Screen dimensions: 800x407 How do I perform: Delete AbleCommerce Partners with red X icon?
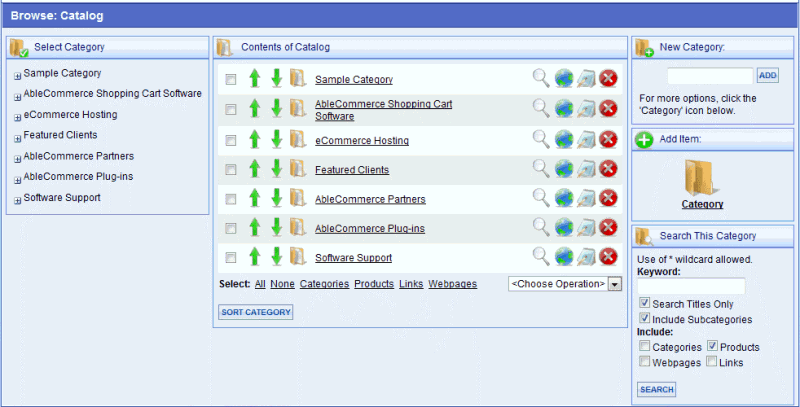(x=608, y=197)
